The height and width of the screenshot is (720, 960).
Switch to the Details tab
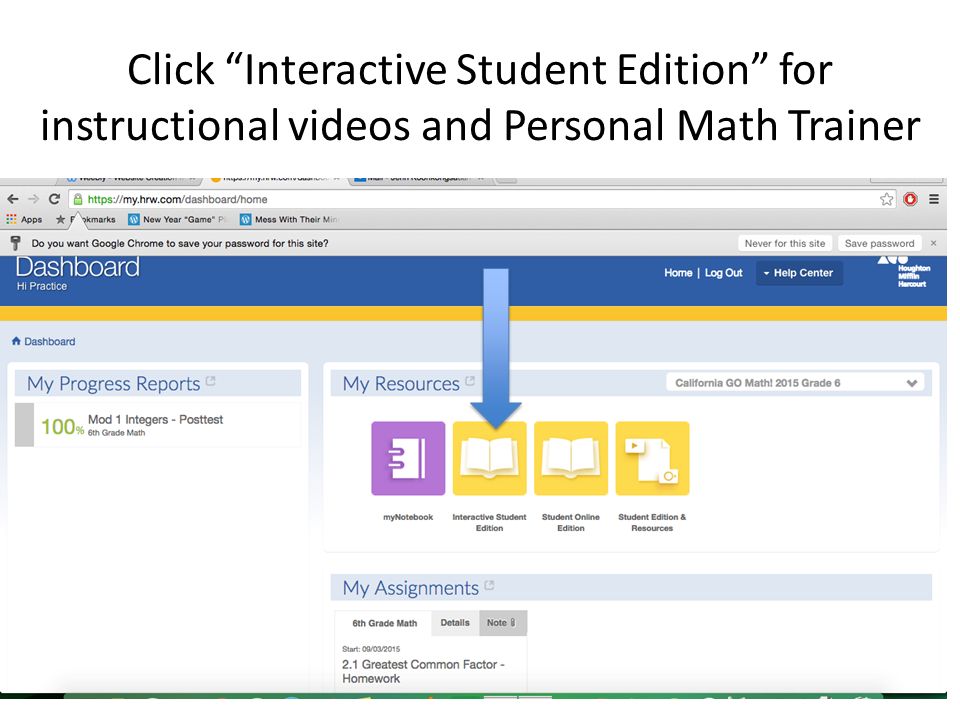tap(455, 623)
